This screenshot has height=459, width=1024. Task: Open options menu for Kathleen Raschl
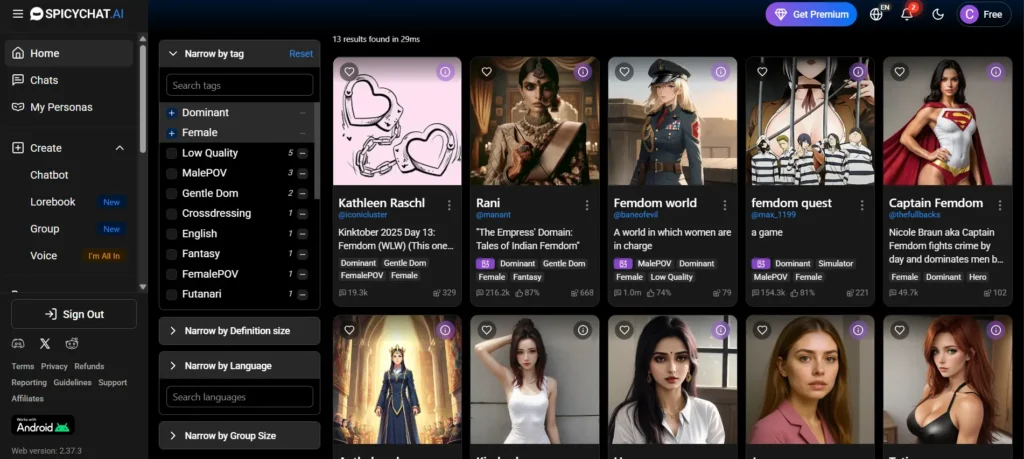[449, 206]
